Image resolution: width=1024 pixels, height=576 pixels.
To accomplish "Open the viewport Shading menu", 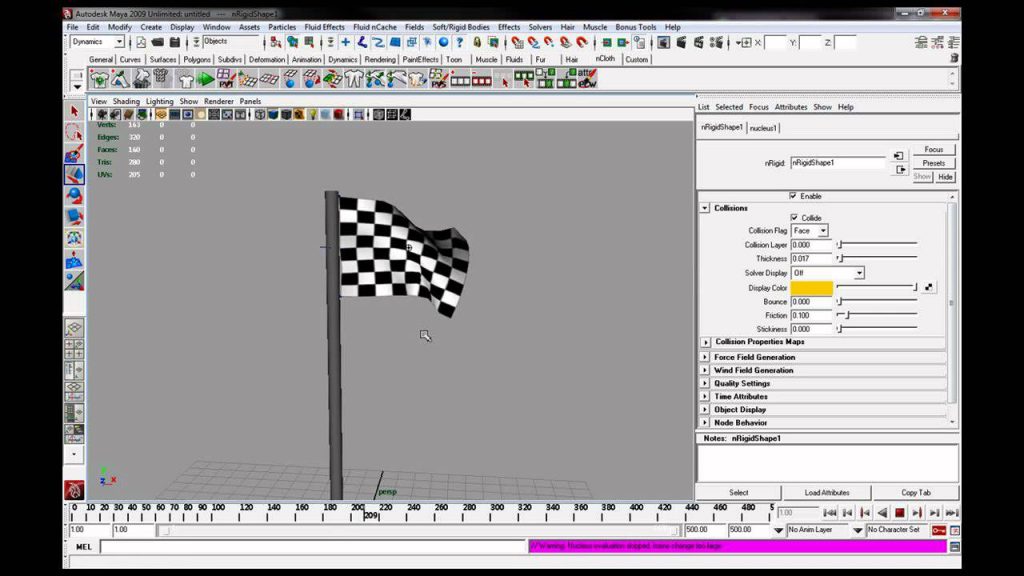I will pos(126,102).
